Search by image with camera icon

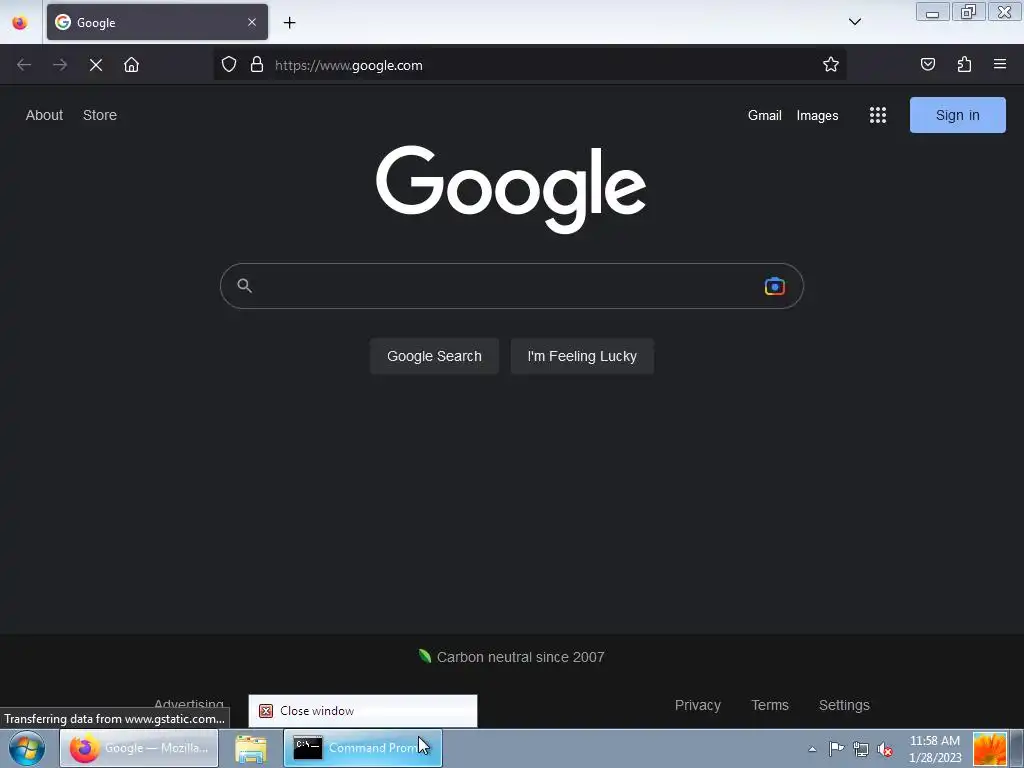775,286
